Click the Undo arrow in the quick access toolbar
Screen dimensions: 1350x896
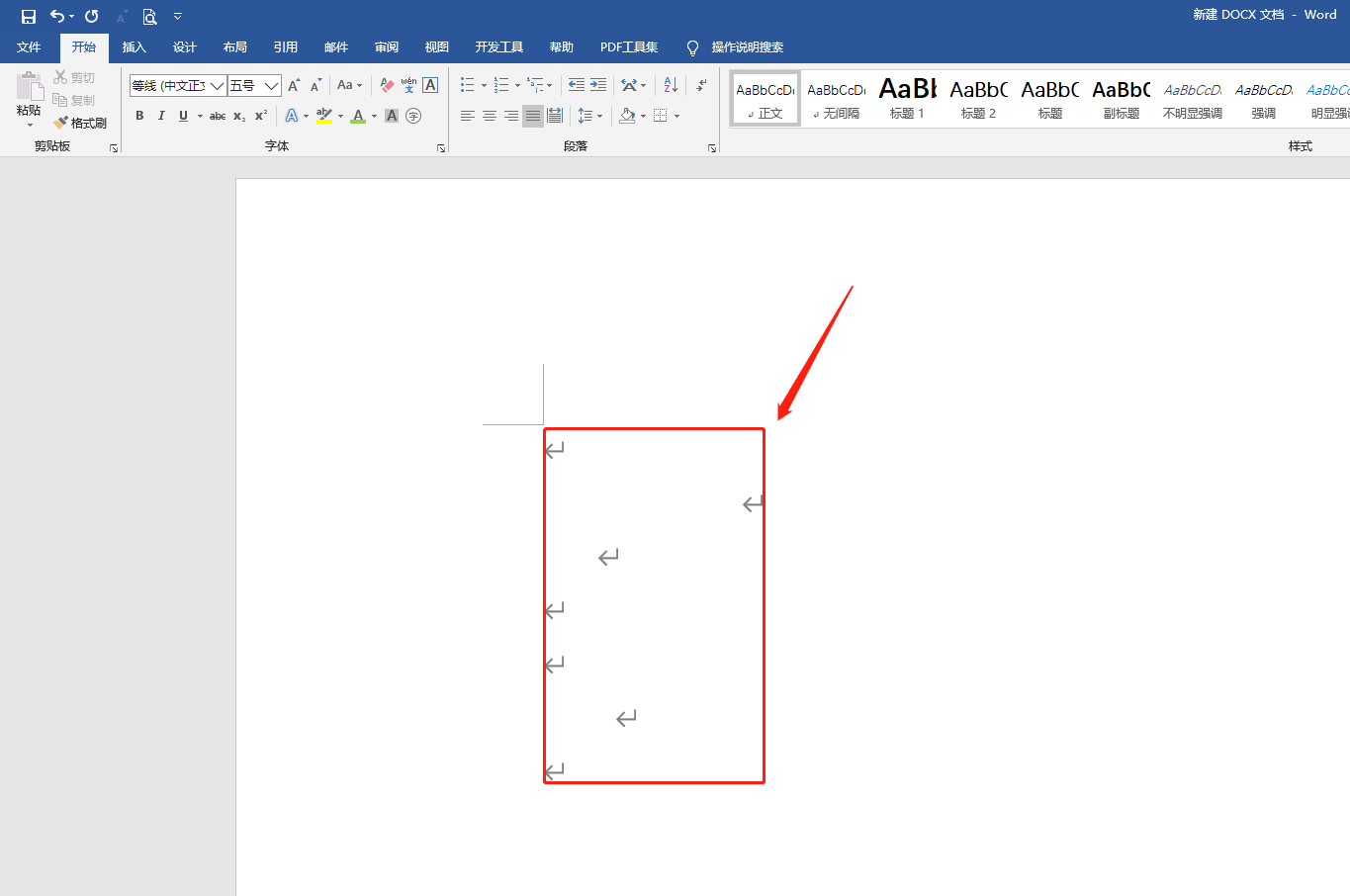[58, 16]
